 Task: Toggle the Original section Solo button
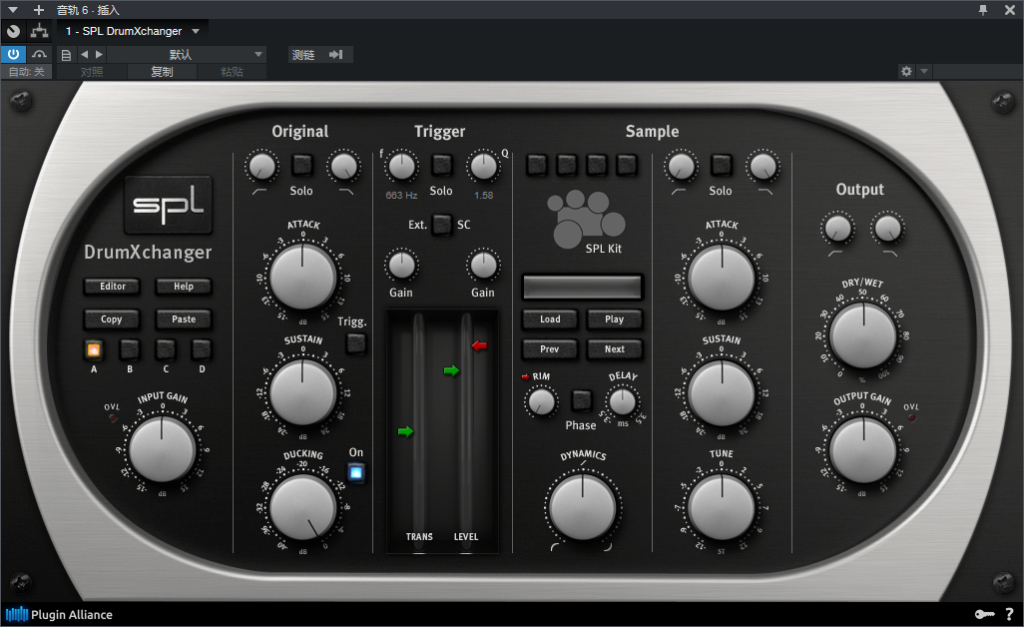pos(302,165)
